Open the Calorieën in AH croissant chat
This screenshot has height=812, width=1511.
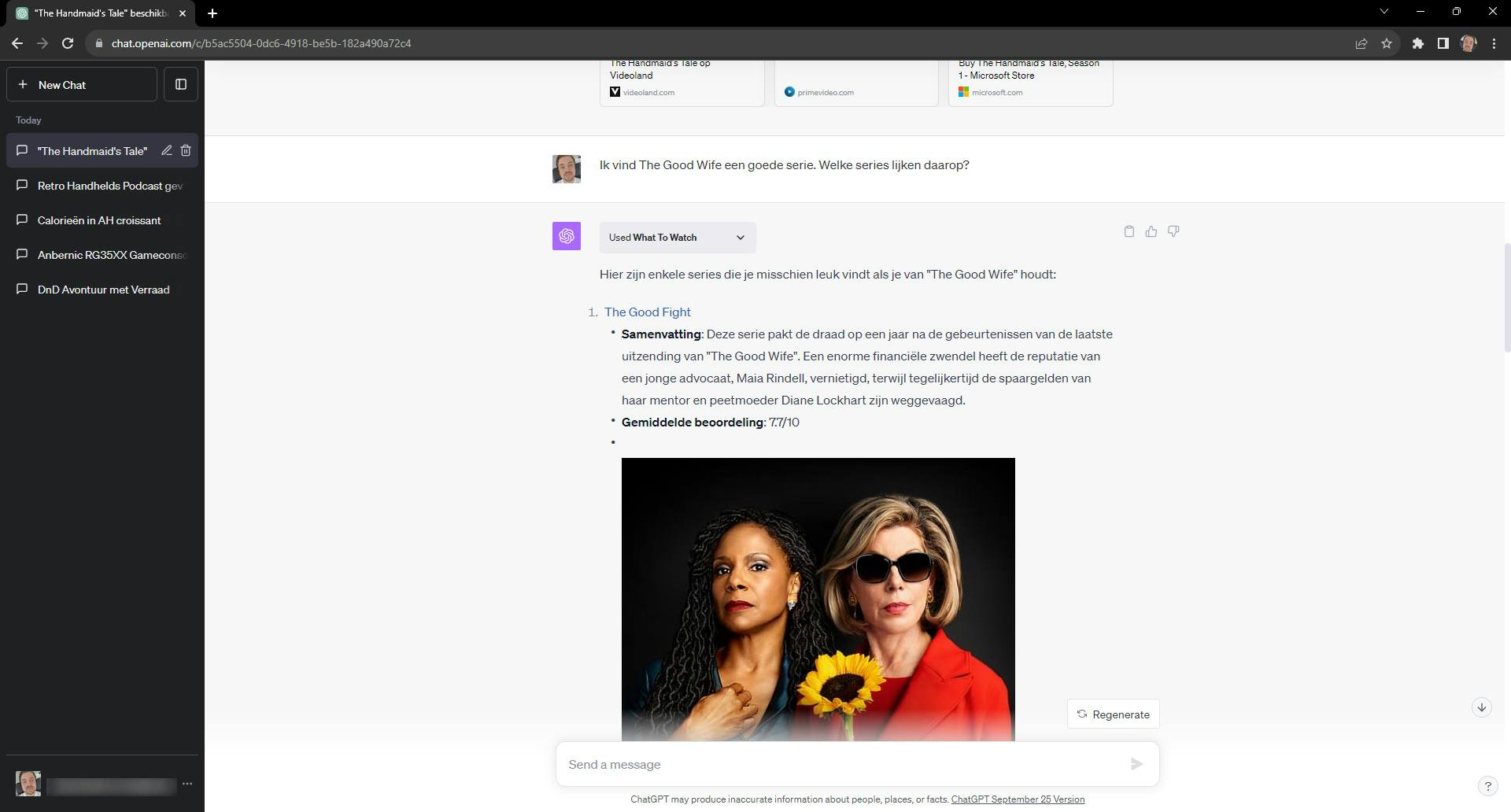point(102,220)
